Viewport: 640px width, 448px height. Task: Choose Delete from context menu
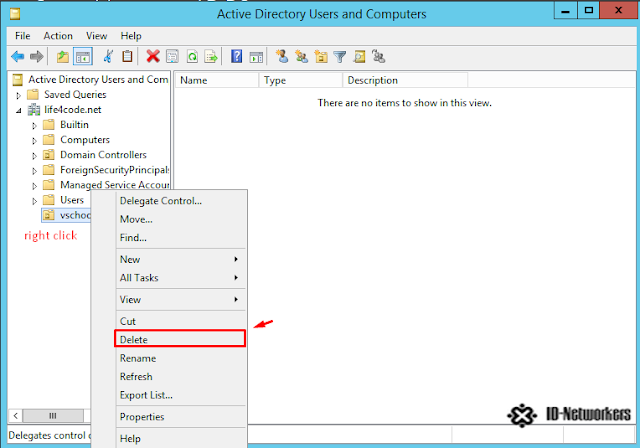point(180,339)
